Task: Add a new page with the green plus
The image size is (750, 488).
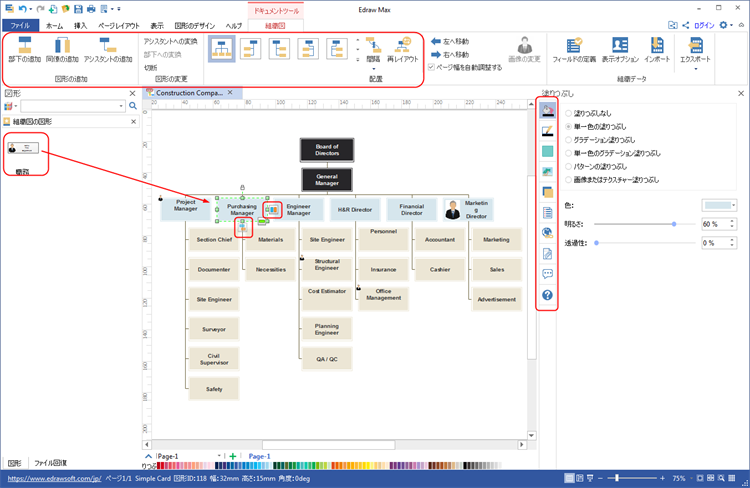Action: click(x=233, y=456)
